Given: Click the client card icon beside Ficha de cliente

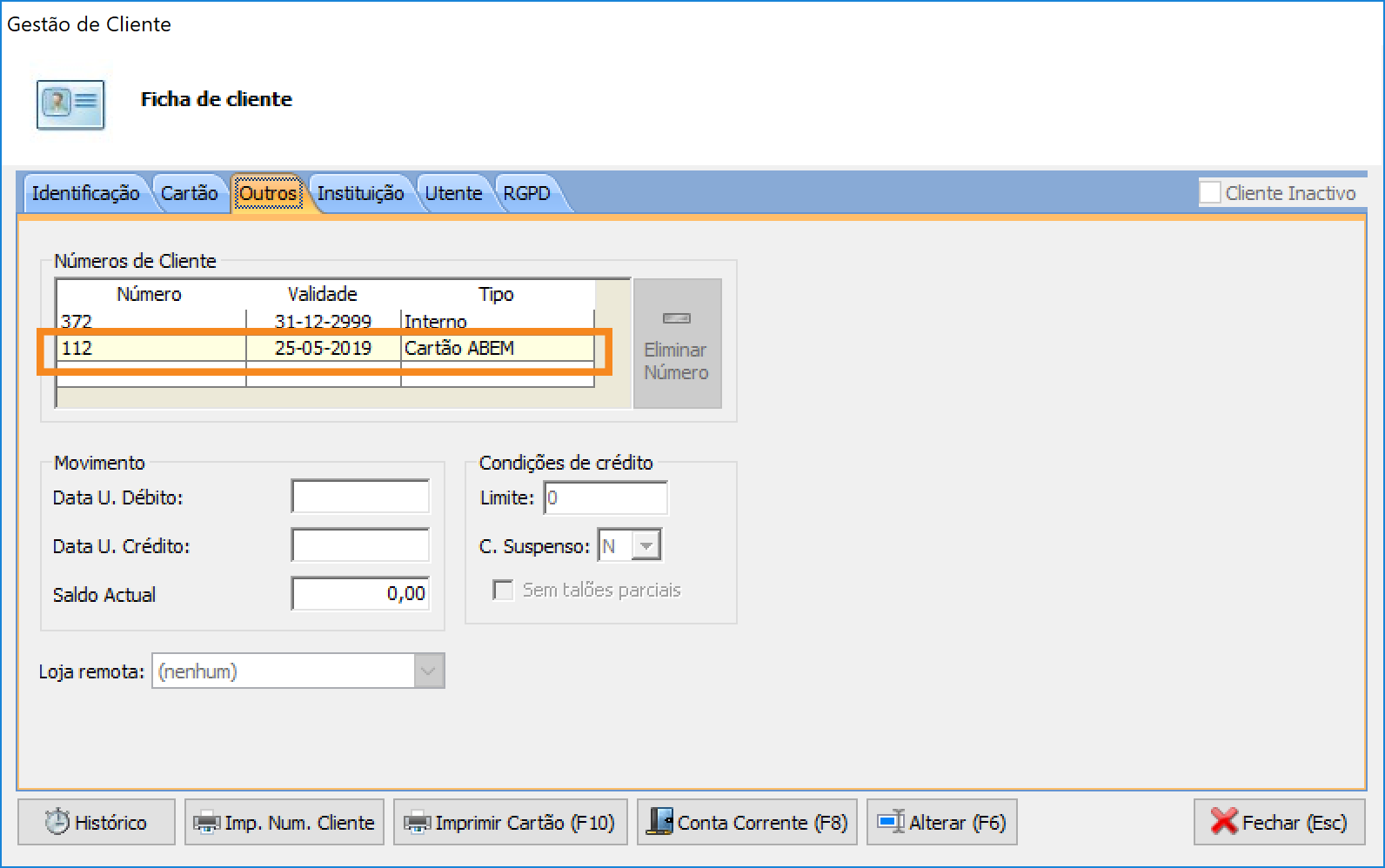Looking at the screenshot, I should [70, 104].
